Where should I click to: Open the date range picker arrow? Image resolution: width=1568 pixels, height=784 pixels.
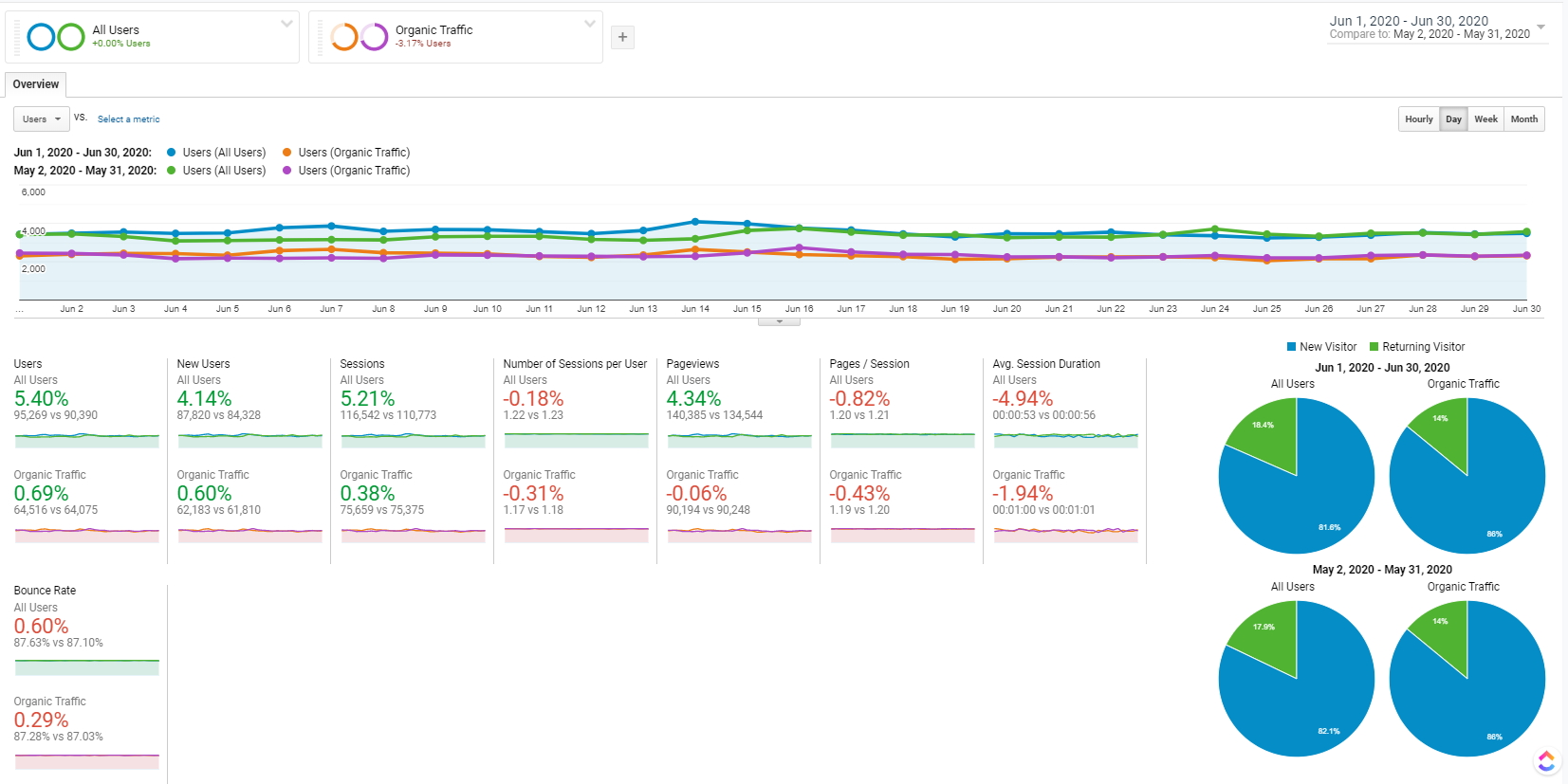(1540, 27)
